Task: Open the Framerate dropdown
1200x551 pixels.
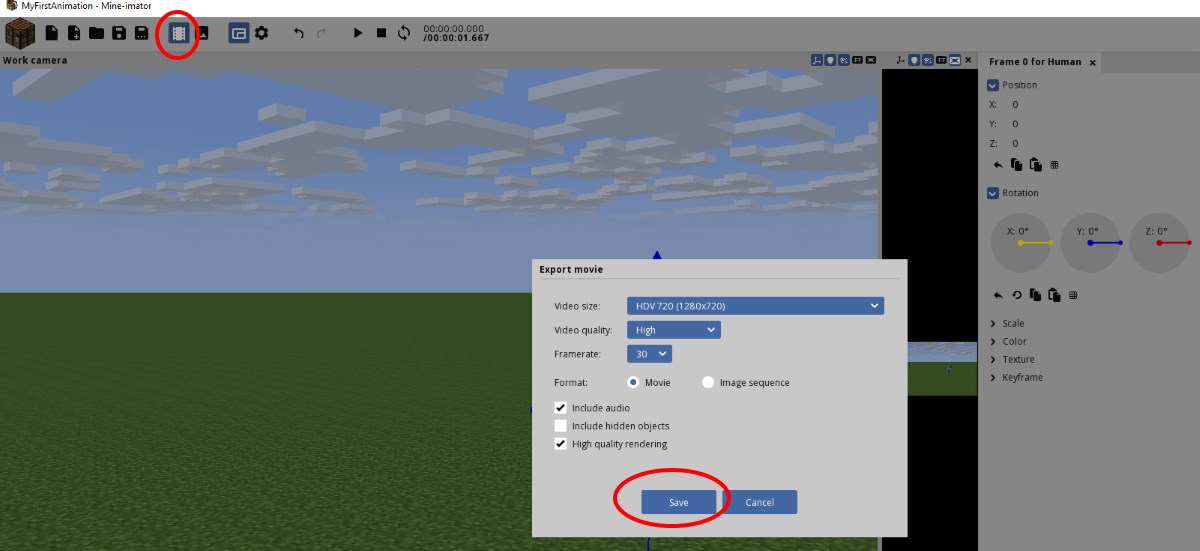Action: 649,354
